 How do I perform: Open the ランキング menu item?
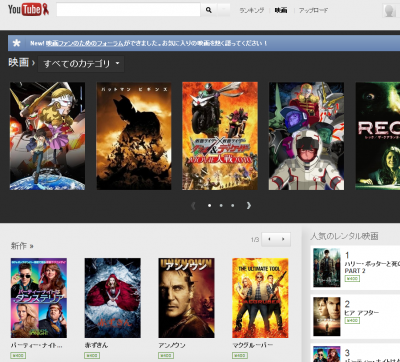pyautogui.click(x=251, y=10)
